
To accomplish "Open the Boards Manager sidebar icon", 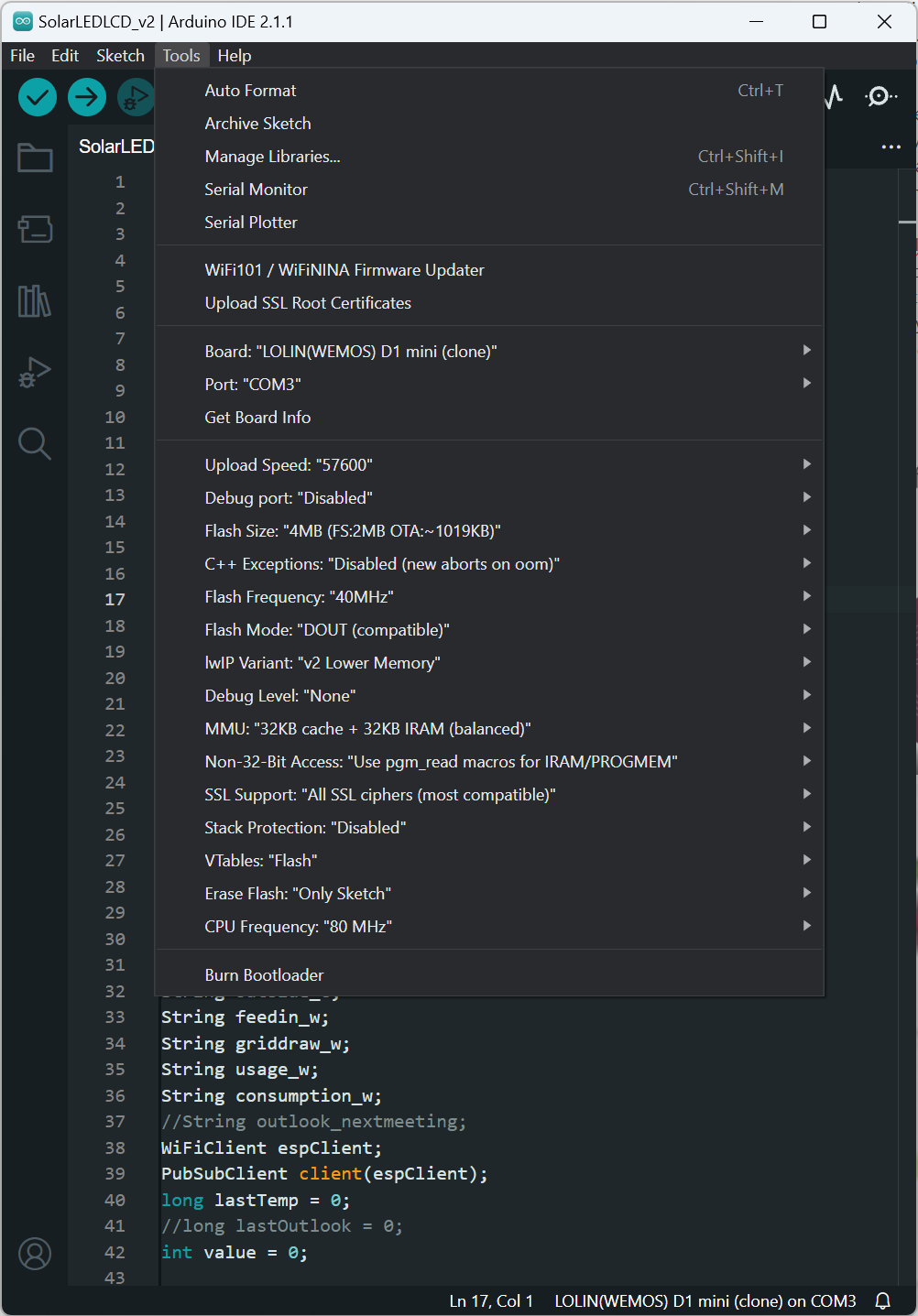I will [x=35, y=229].
